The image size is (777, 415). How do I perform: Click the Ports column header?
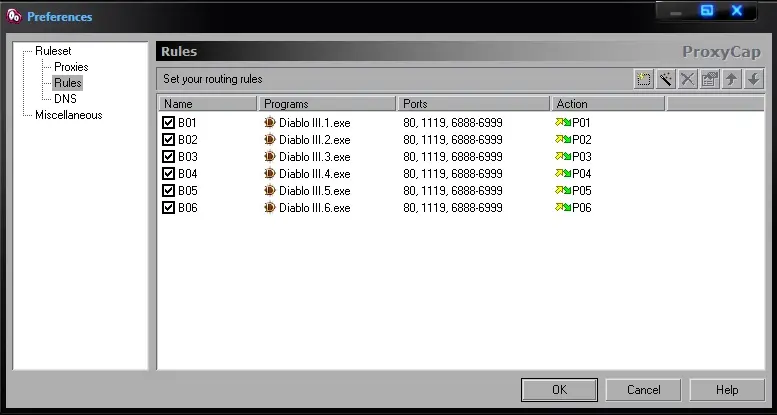[474, 104]
